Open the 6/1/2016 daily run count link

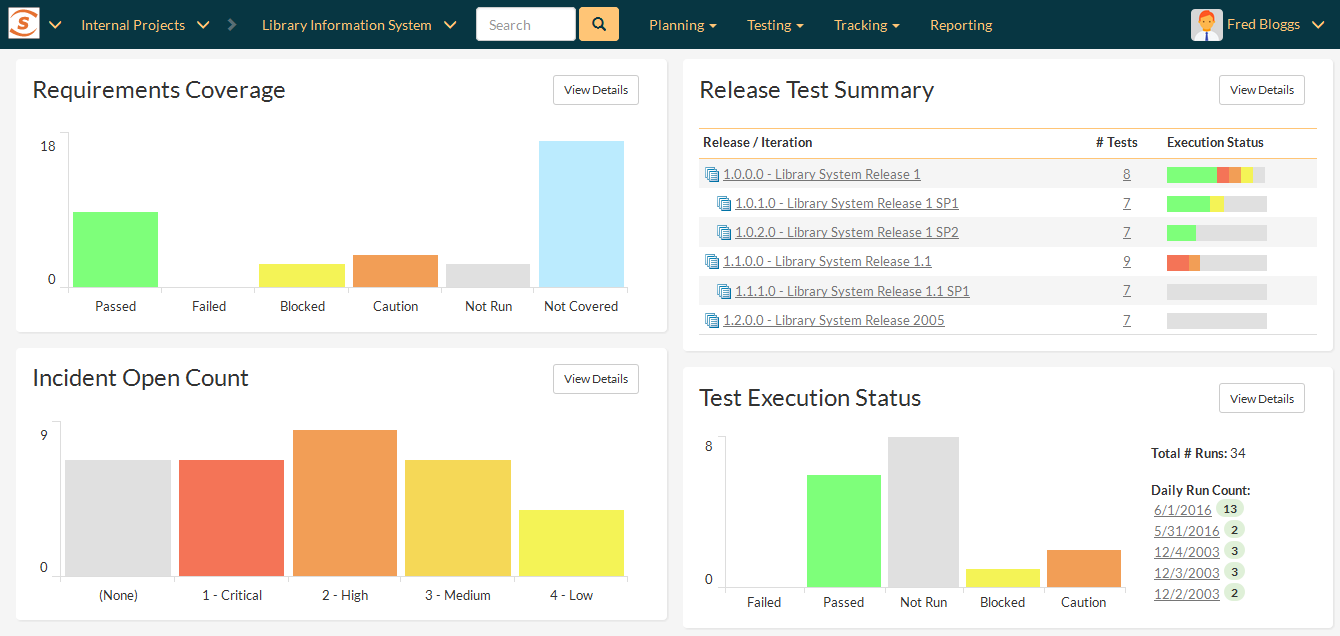[1182, 510]
